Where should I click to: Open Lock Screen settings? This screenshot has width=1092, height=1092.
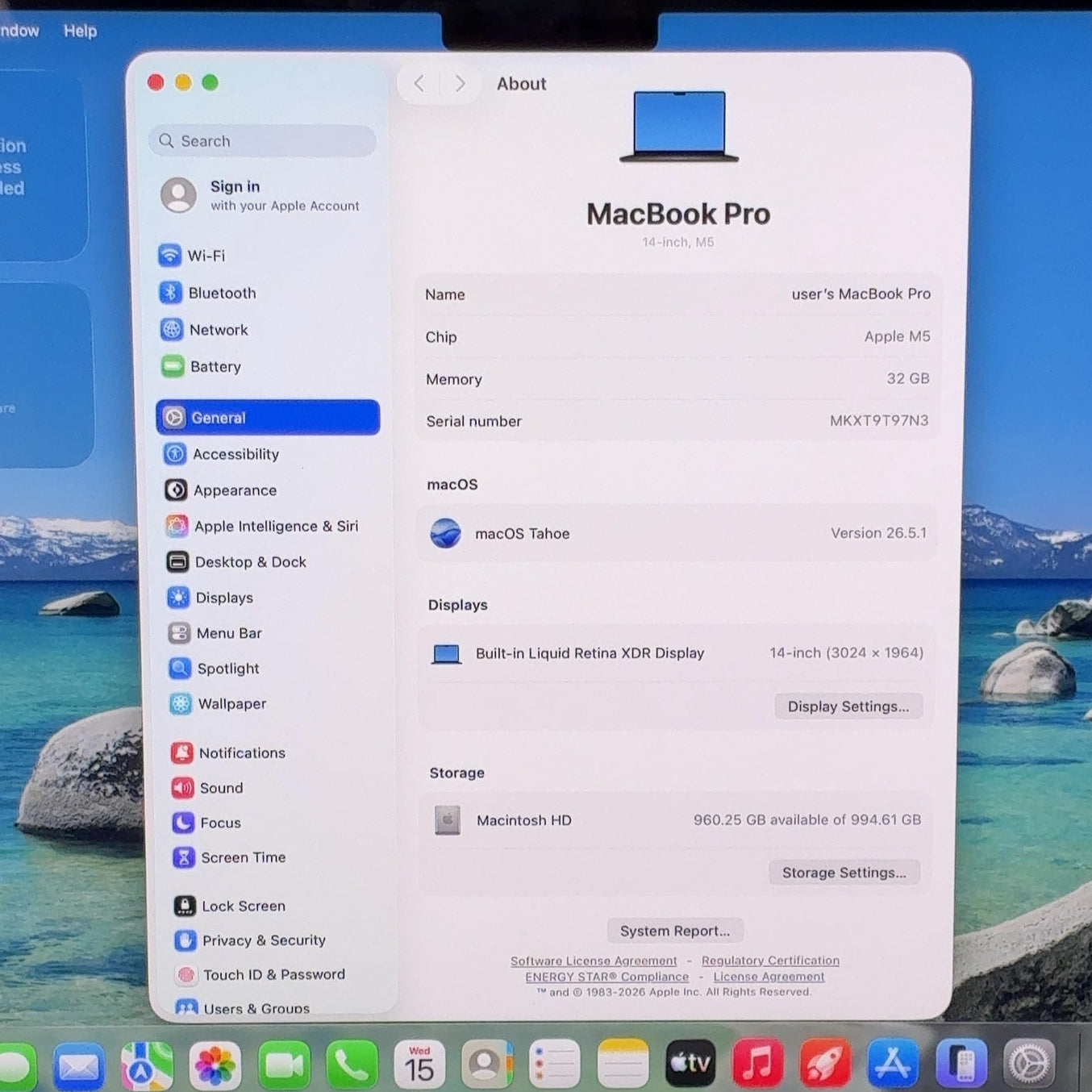pos(230,907)
